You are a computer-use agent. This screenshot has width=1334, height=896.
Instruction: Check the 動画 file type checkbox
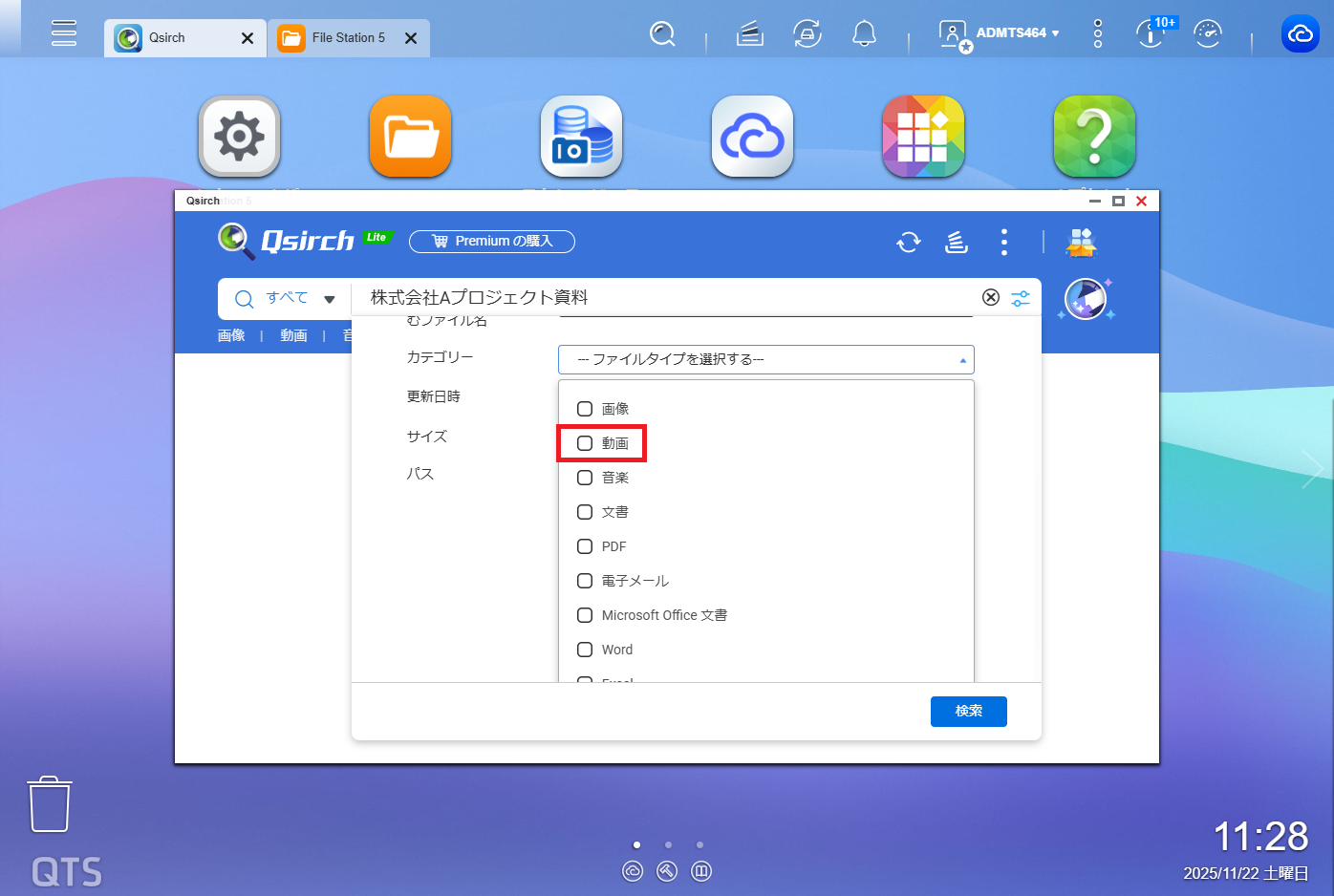(x=585, y=443)
